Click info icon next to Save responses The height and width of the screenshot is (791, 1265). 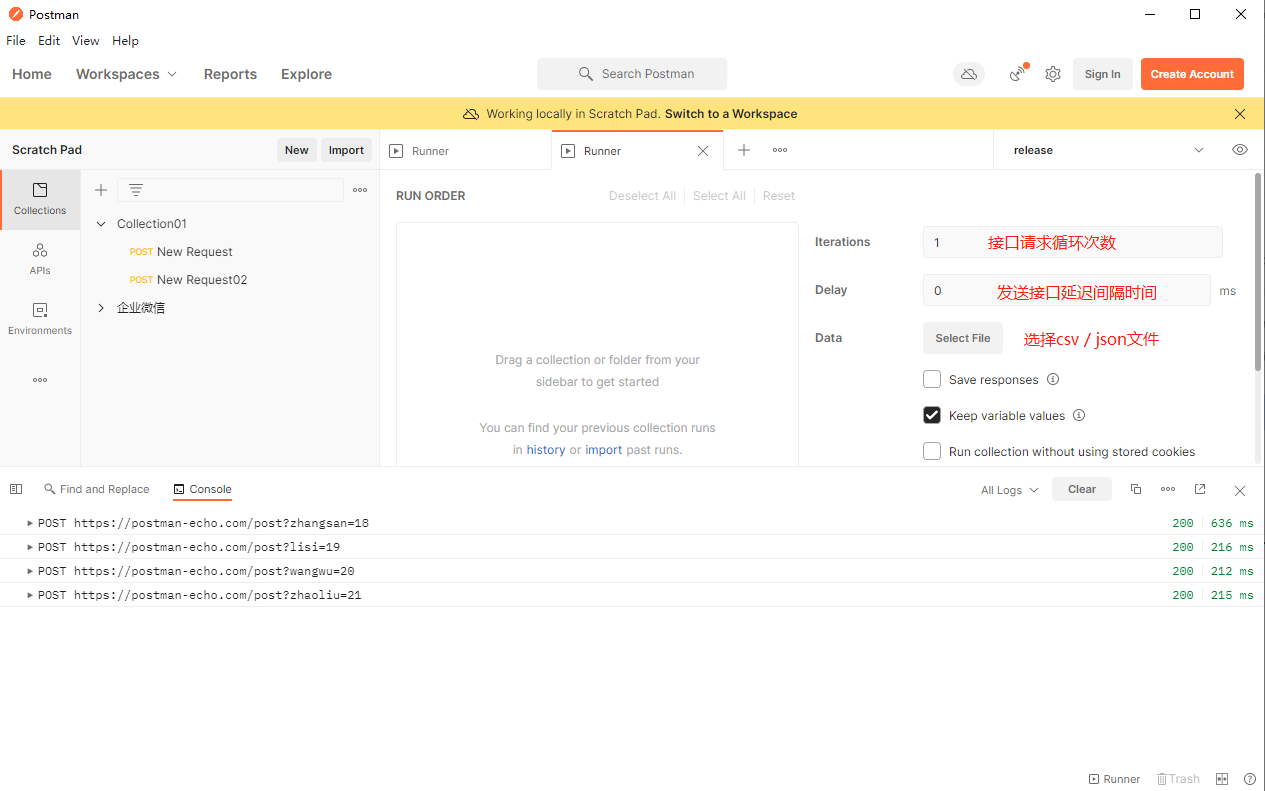point(1053,379)
